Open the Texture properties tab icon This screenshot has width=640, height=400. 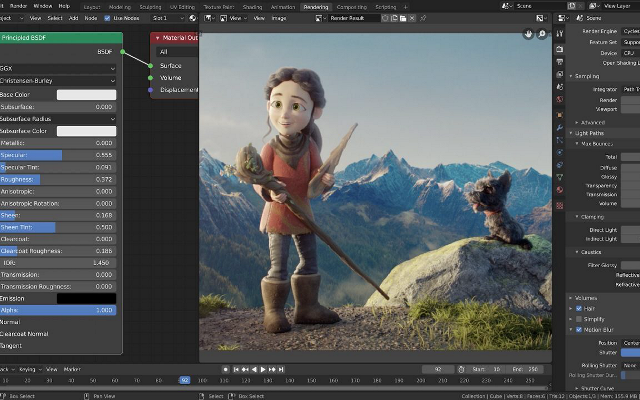(560, 205)
